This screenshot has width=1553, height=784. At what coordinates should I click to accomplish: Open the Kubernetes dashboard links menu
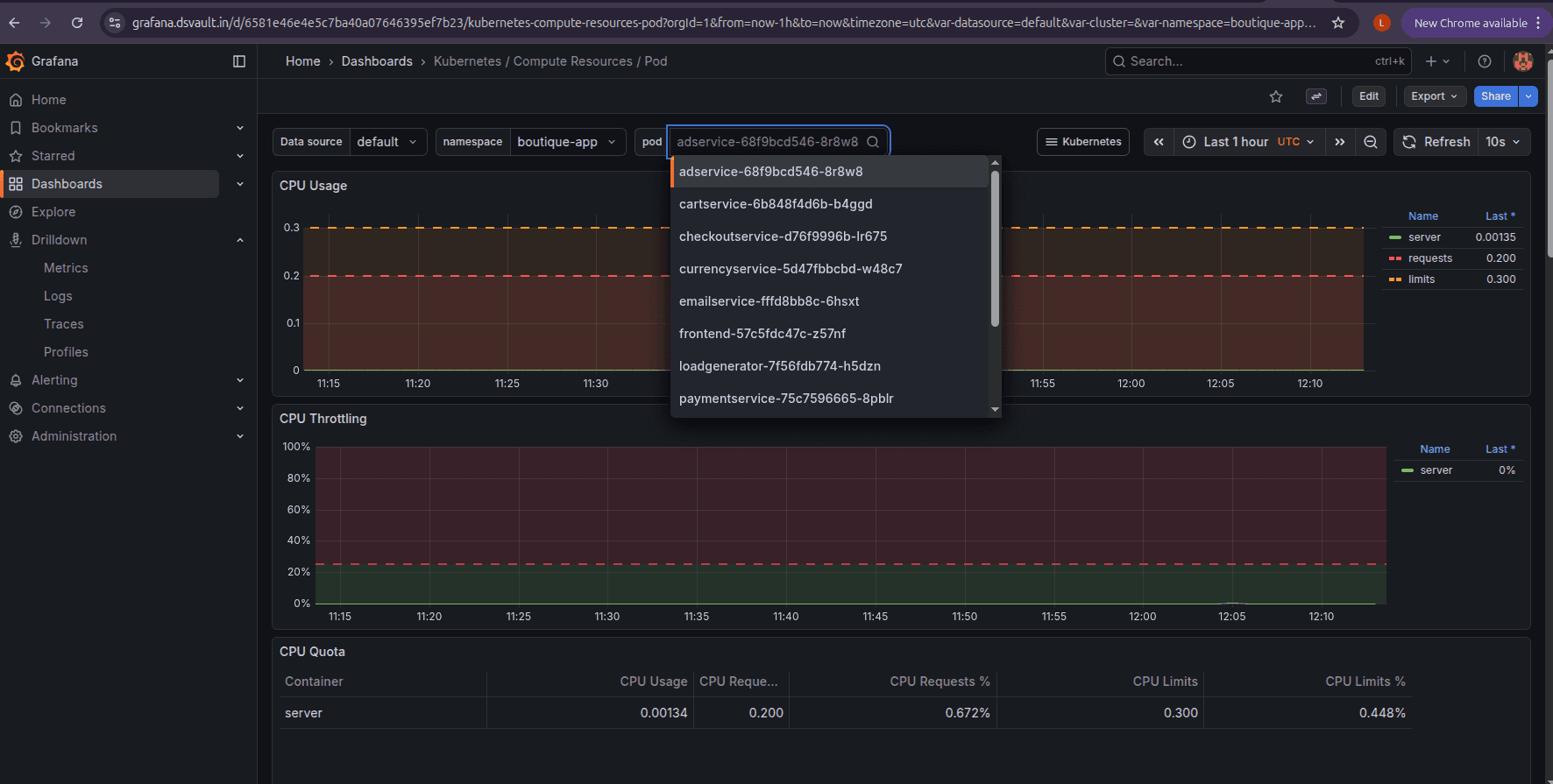click(x=1083, y=142)
